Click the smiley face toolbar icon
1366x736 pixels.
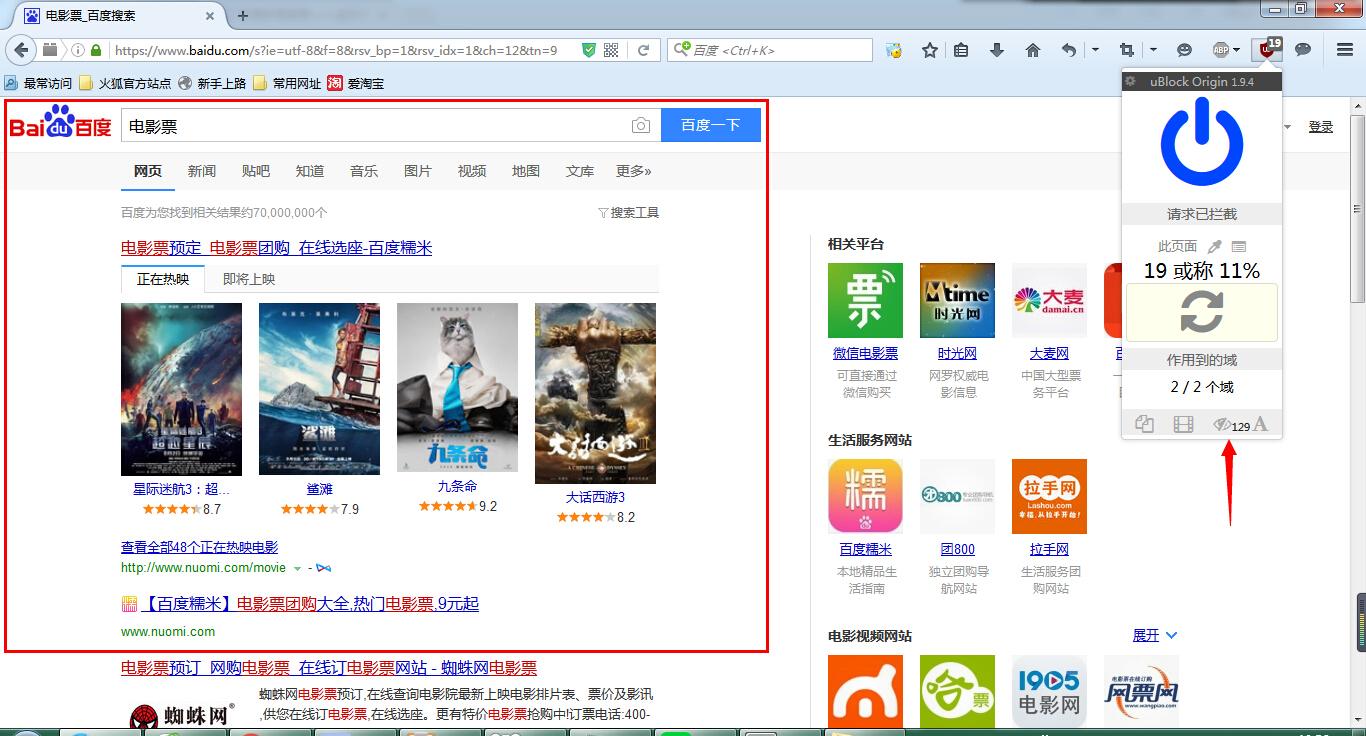(1184, 50)
